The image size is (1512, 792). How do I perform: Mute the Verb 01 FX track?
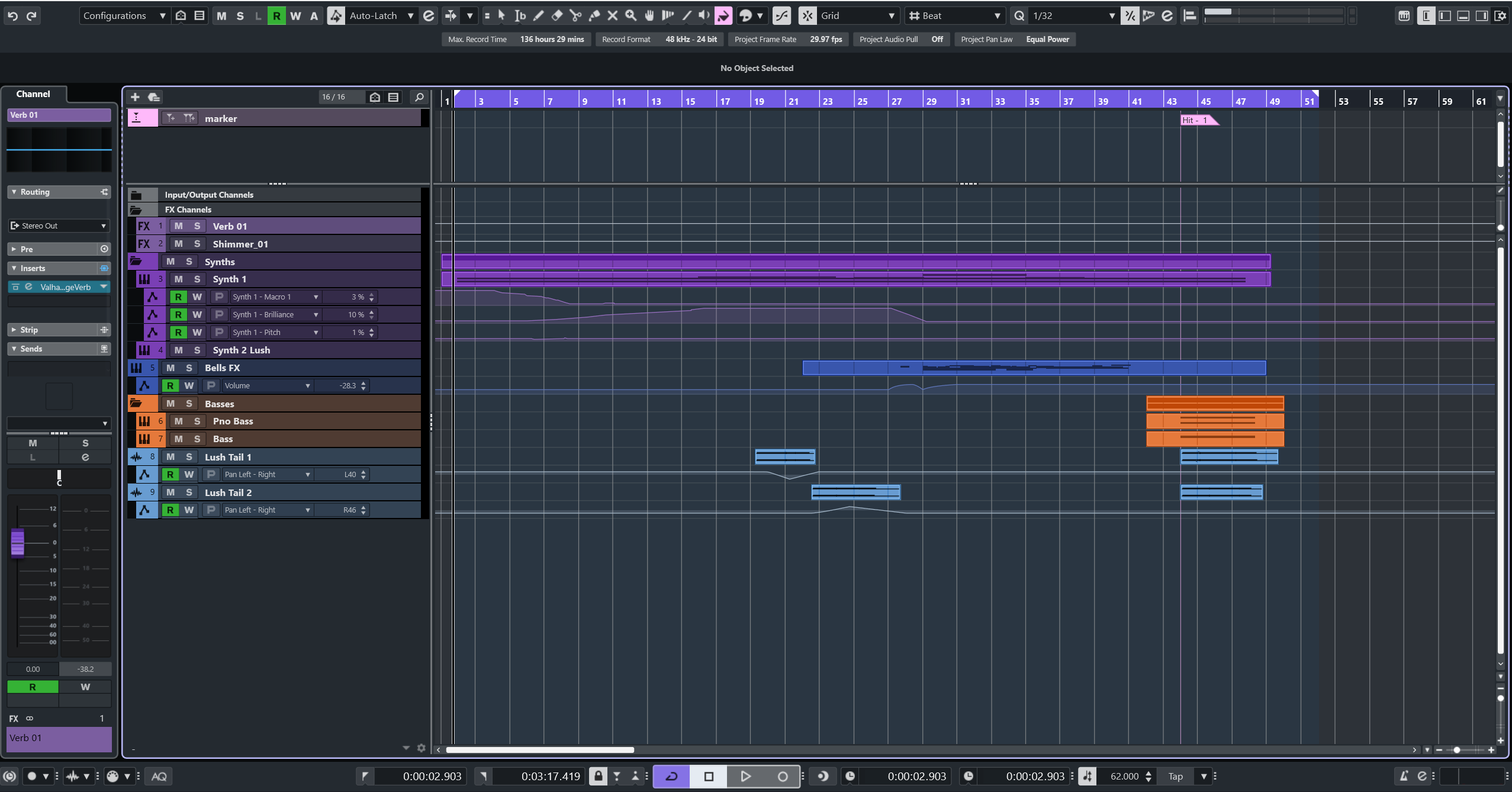[178, 226]
